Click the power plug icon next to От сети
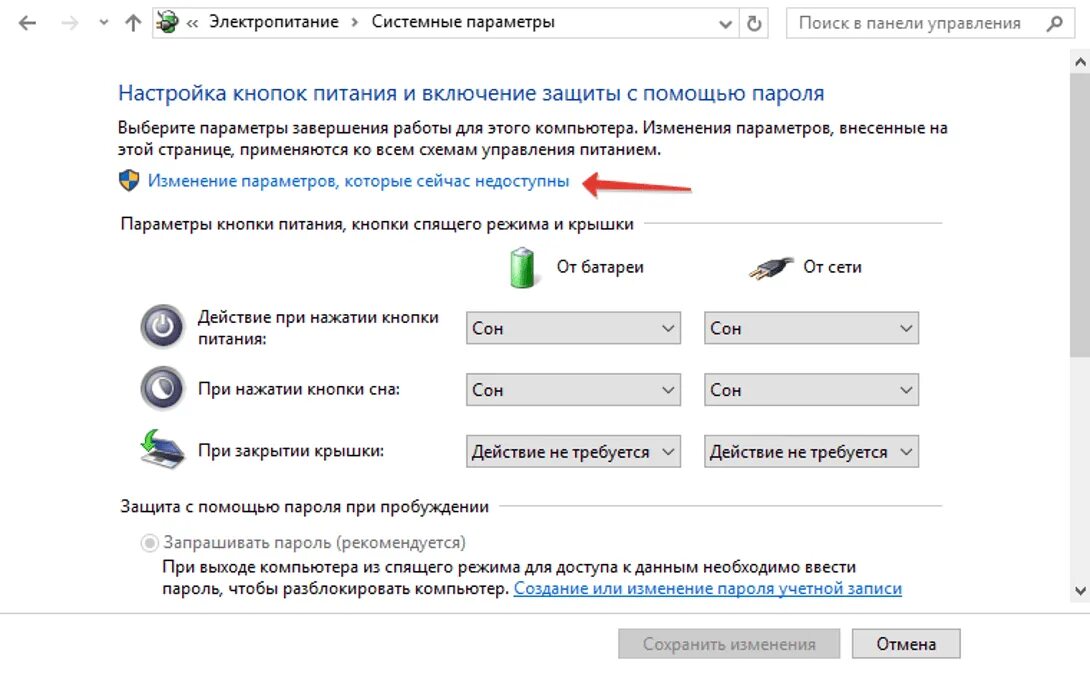The height and width of the screenshot is (673, 1090). click(771, 268)
